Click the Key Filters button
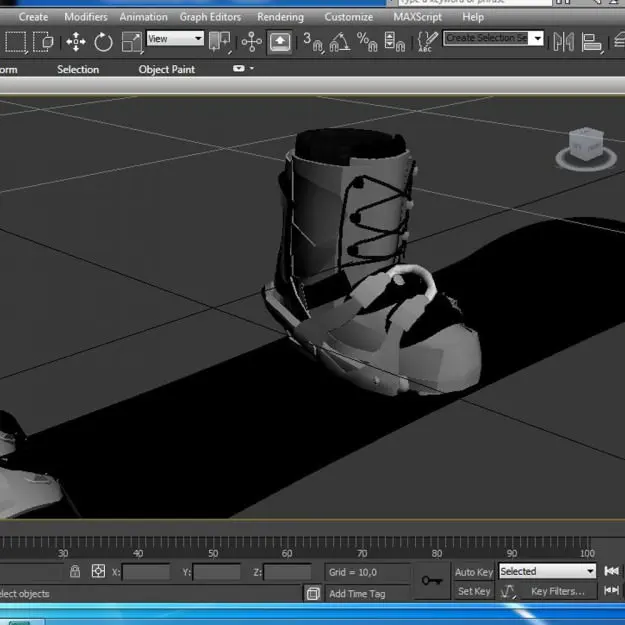The image size is (625, 625). (x=558, y=592)
